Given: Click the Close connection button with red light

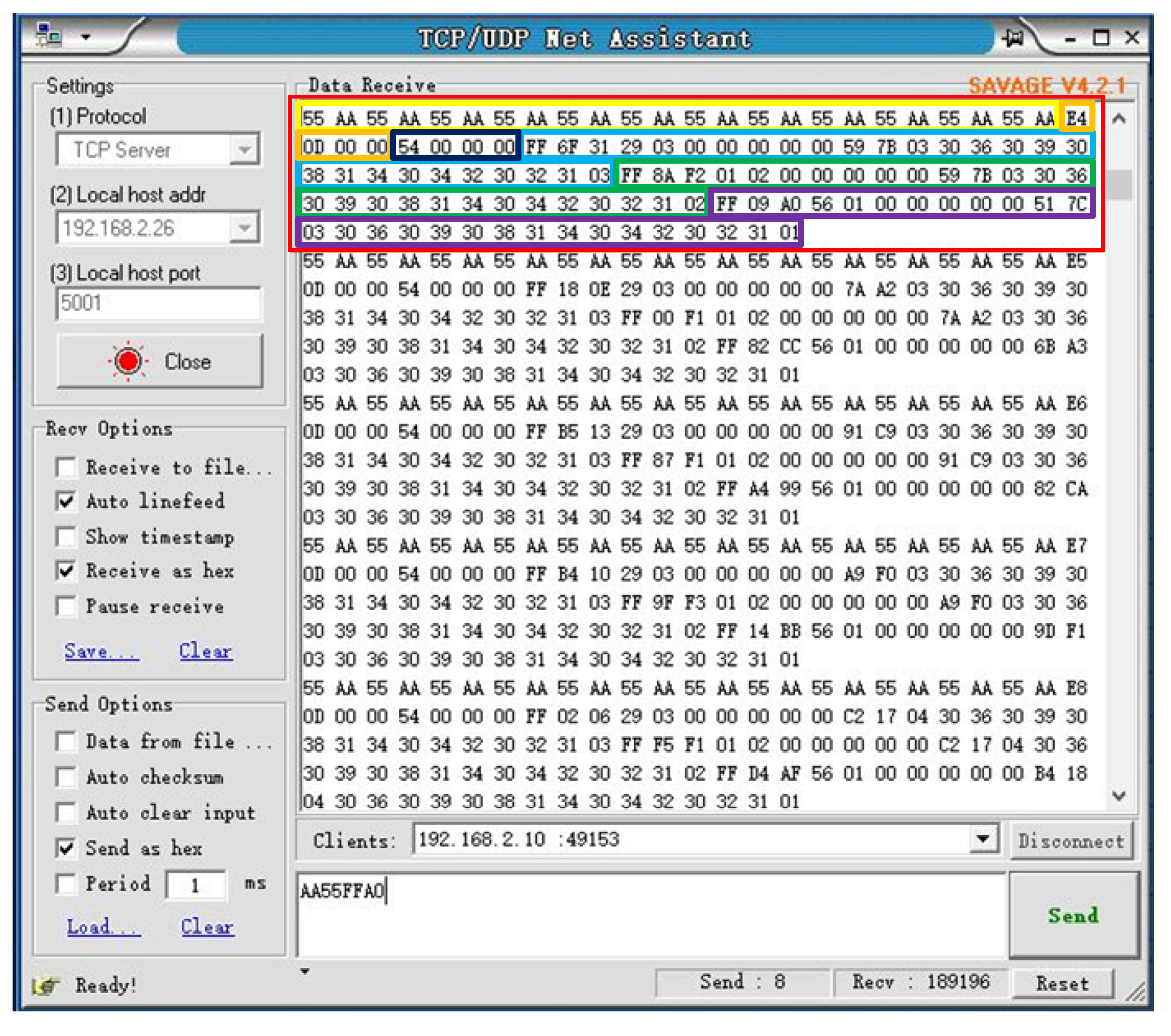Looking at the screenshot, I should pos(160,362).
